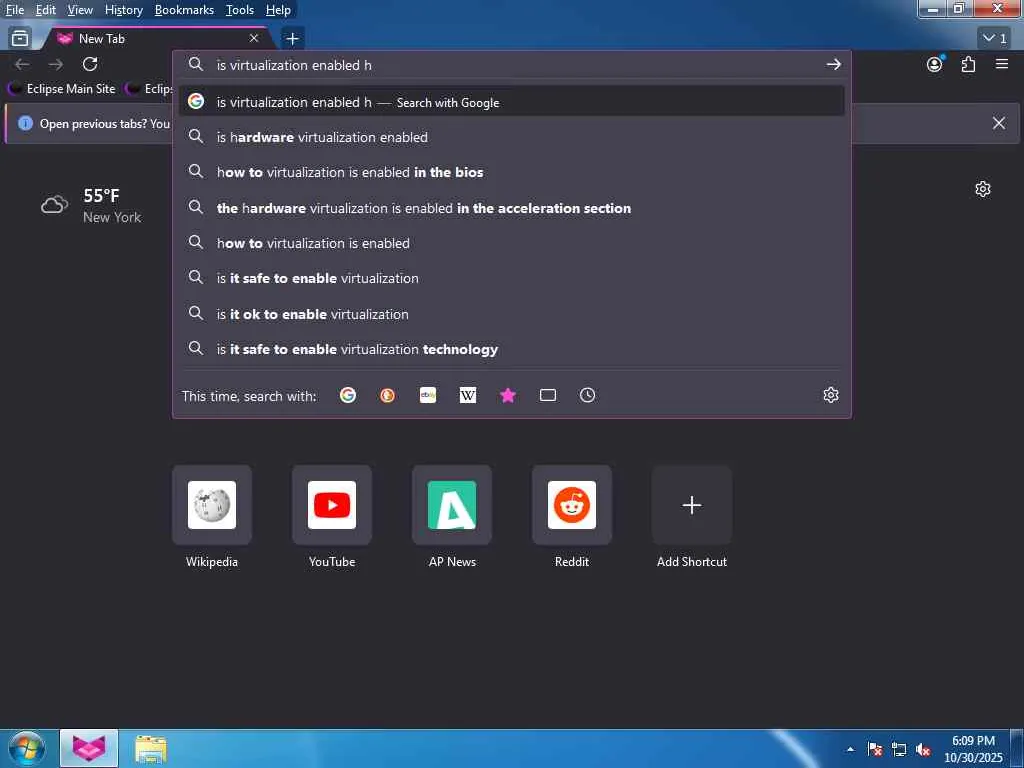Search this time with Google icon
The width and height of the screenshot is (1024, 768).
[x=348, y=395]
